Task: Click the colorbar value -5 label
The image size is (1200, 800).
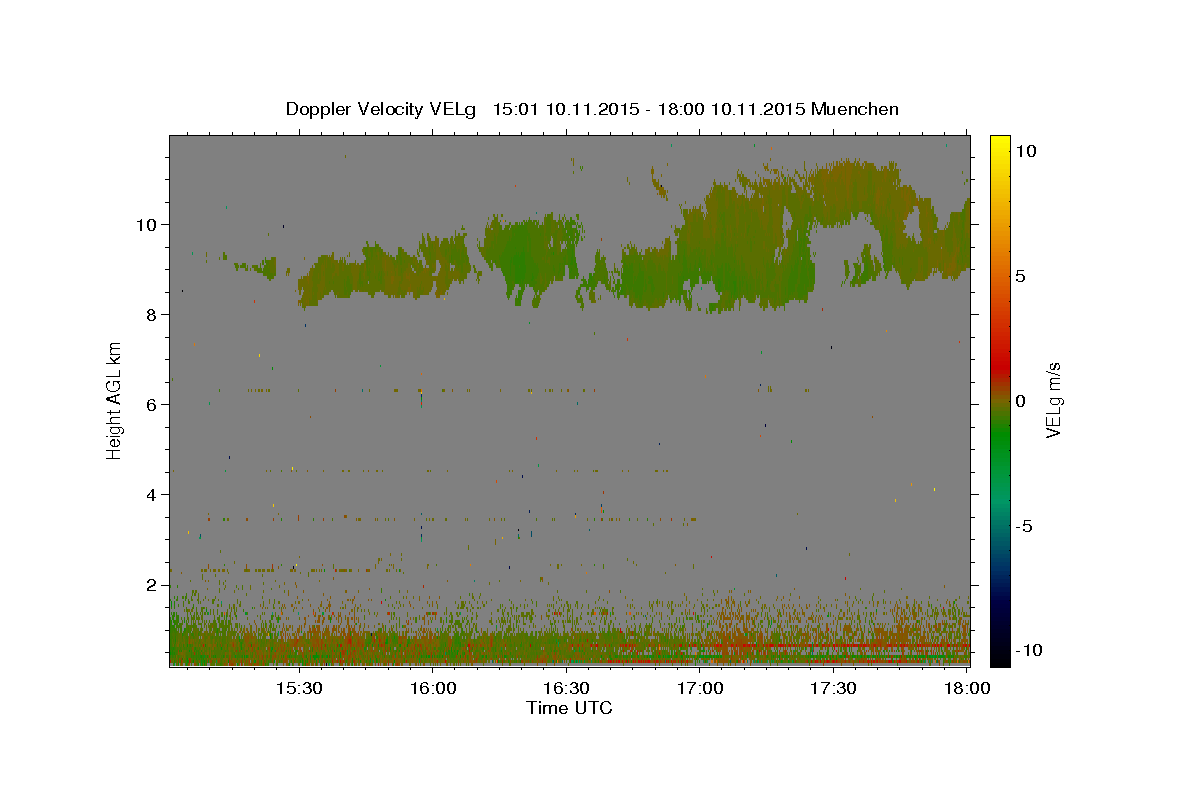Action: pos(1023,526)
